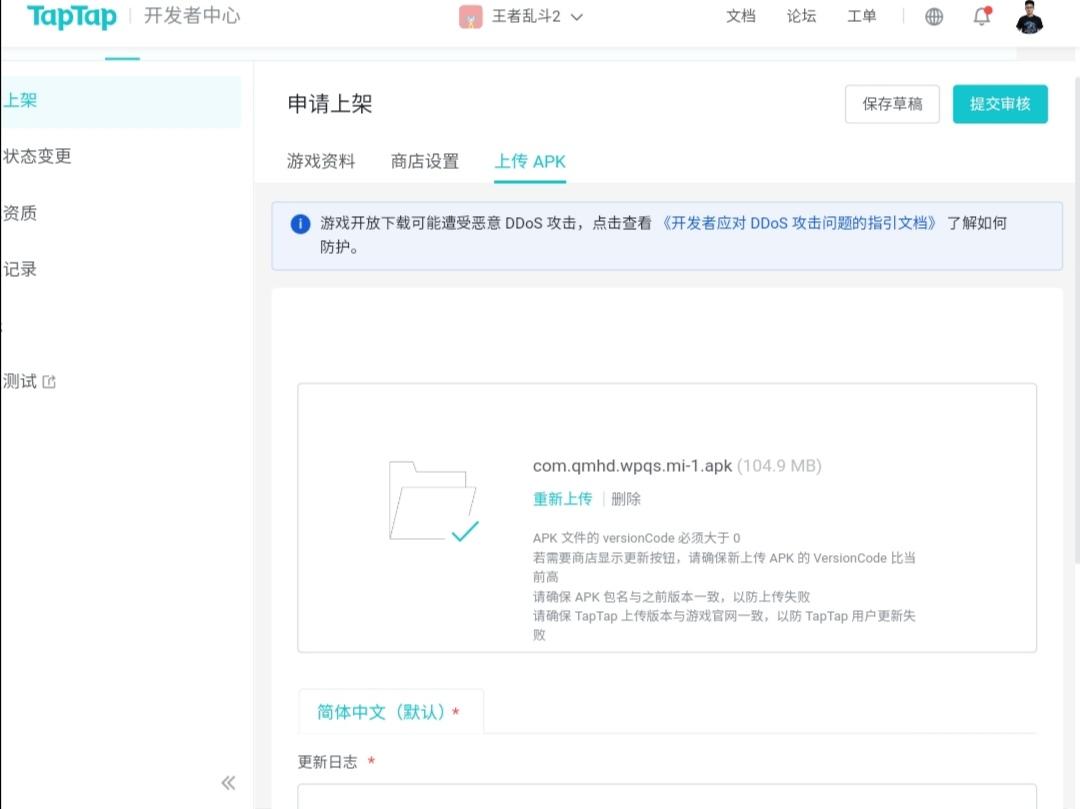The height and width of the screenshot is (809, 1080).
Task: Click the 王者乱斗2 game icon
Action: [471, 17]
